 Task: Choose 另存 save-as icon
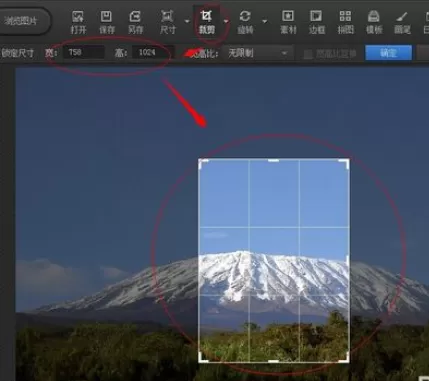(x=135, y=22)
